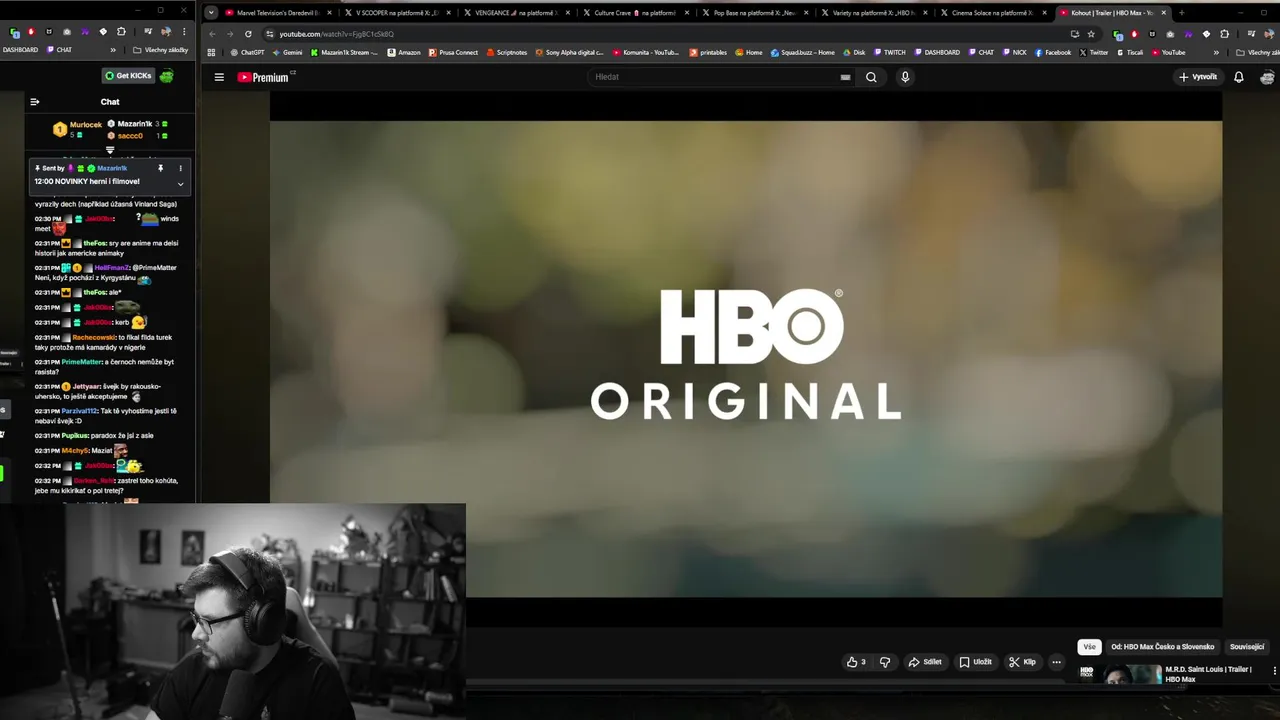Start voice search with the microphone icon
The width and height of the screenshot is (1280, 720).
pyautogui.click(x=905, y=77)
